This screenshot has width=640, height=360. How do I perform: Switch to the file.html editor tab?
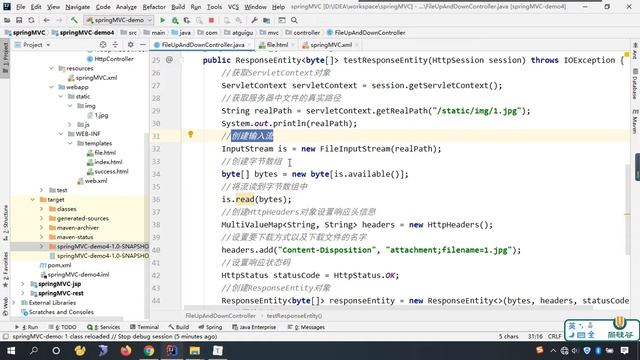click(x=278, y=45)
